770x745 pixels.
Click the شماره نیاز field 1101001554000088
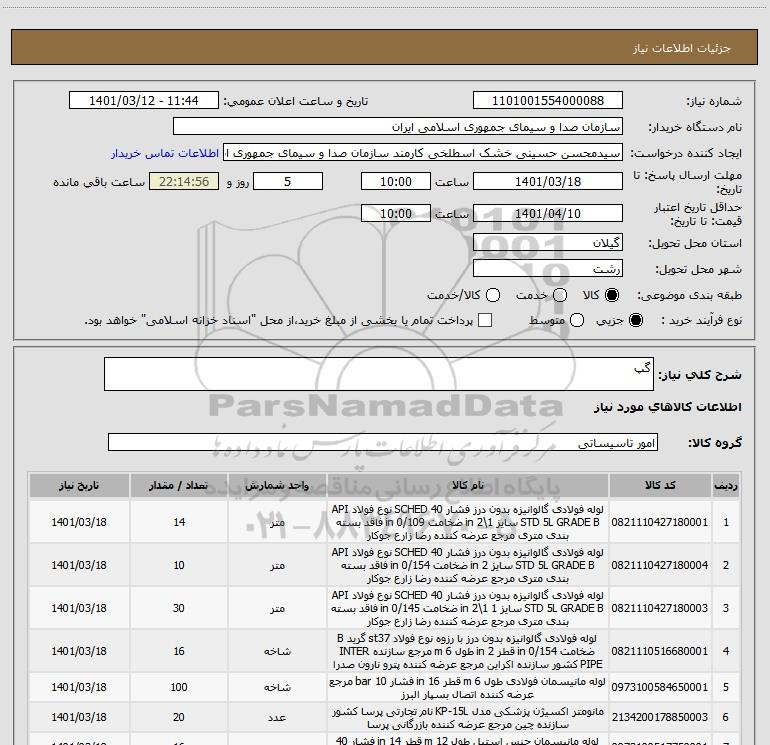(x=548, y=101)
